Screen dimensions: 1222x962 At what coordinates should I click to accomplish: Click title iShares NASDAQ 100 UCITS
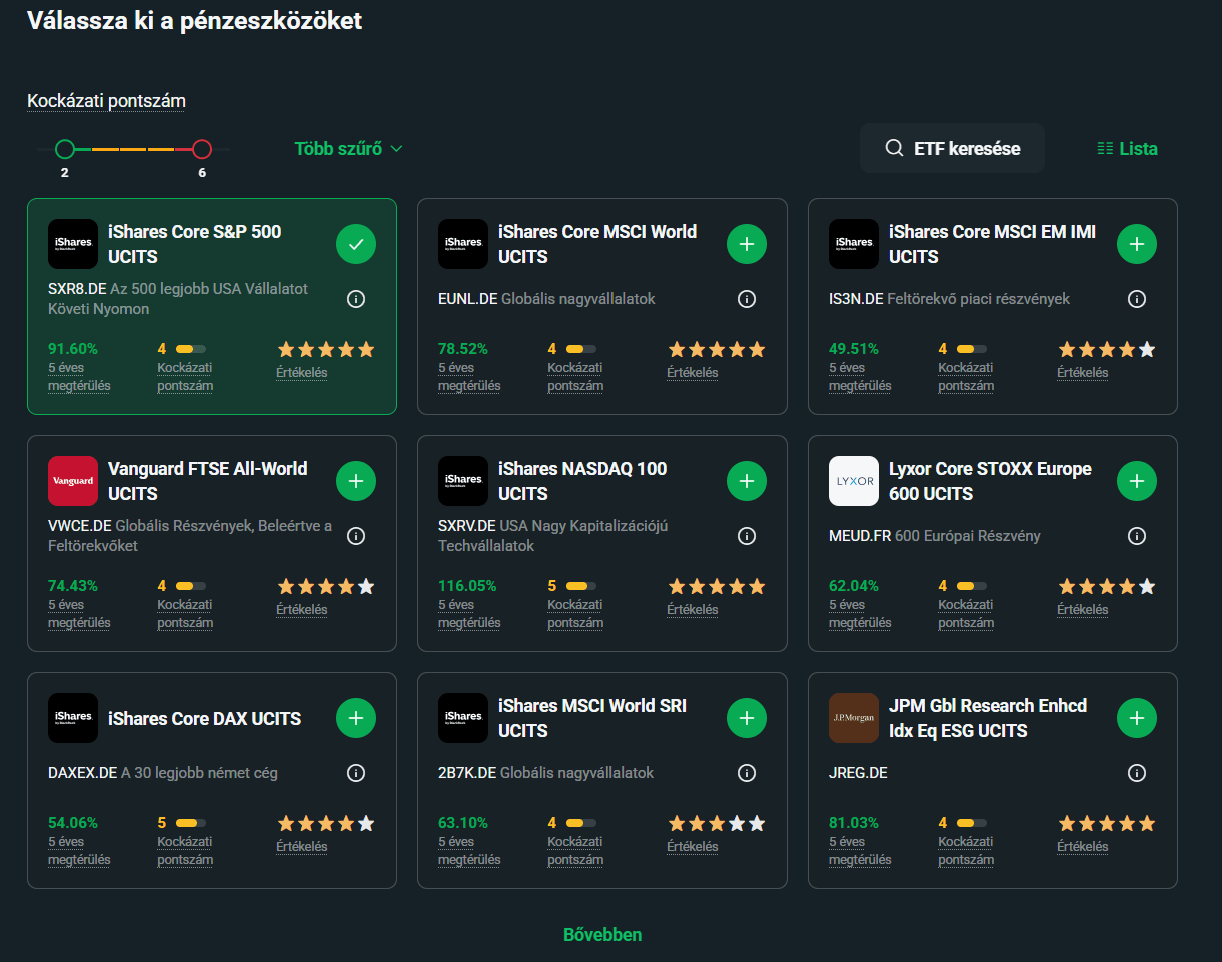coord(583,481)
